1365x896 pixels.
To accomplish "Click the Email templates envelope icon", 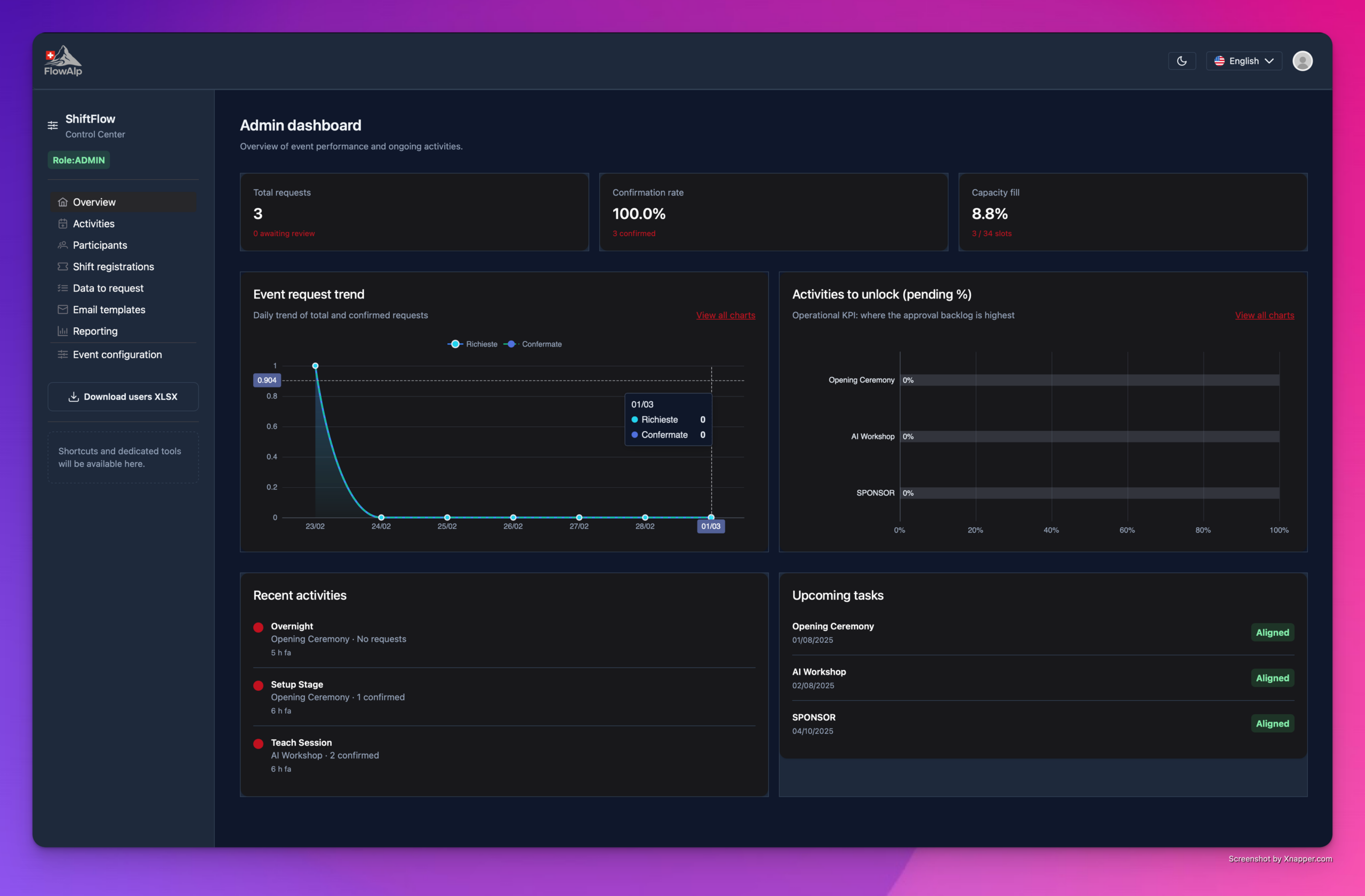I will (x=62, y=310).
